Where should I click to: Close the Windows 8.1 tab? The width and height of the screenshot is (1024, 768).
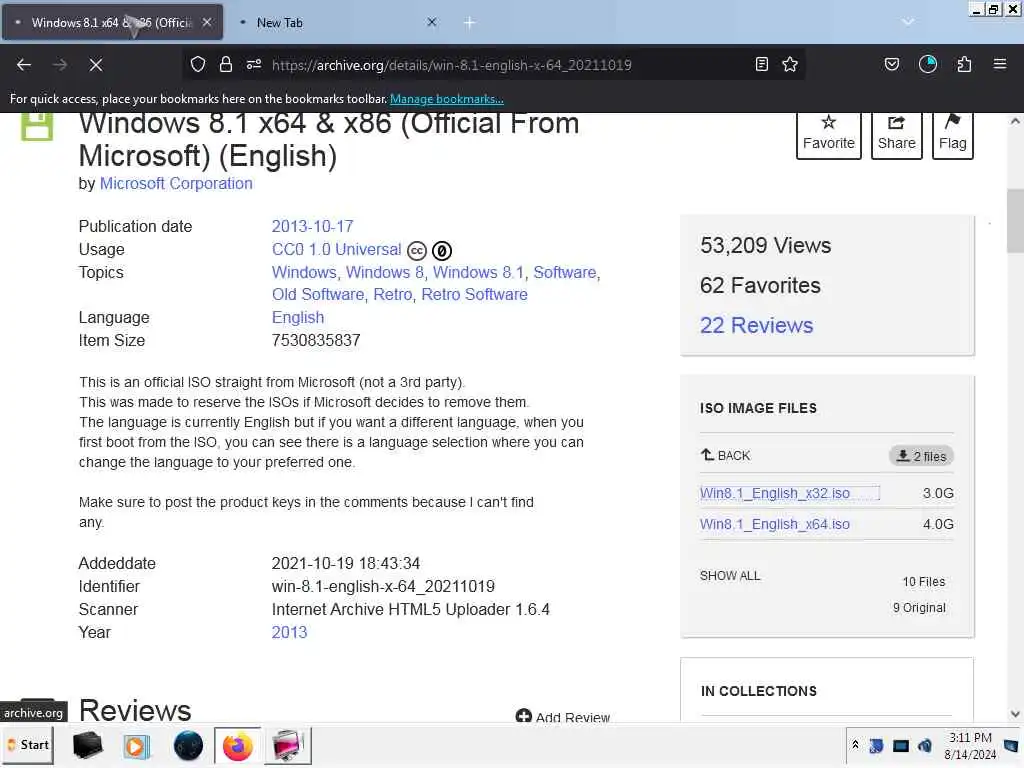coord(207,22)
